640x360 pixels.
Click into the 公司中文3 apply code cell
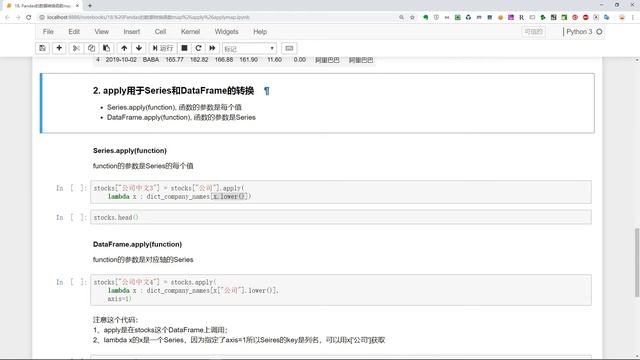(341, 192)
